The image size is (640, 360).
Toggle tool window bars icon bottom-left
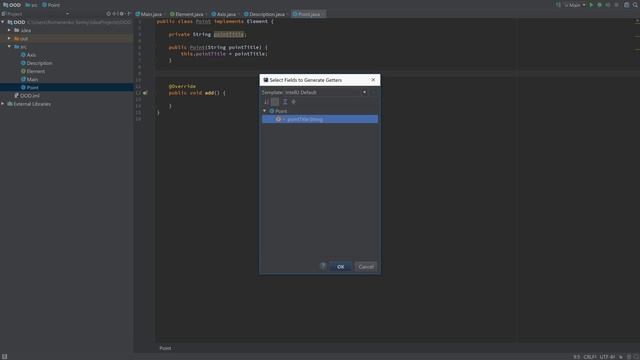tap(4, 356)
